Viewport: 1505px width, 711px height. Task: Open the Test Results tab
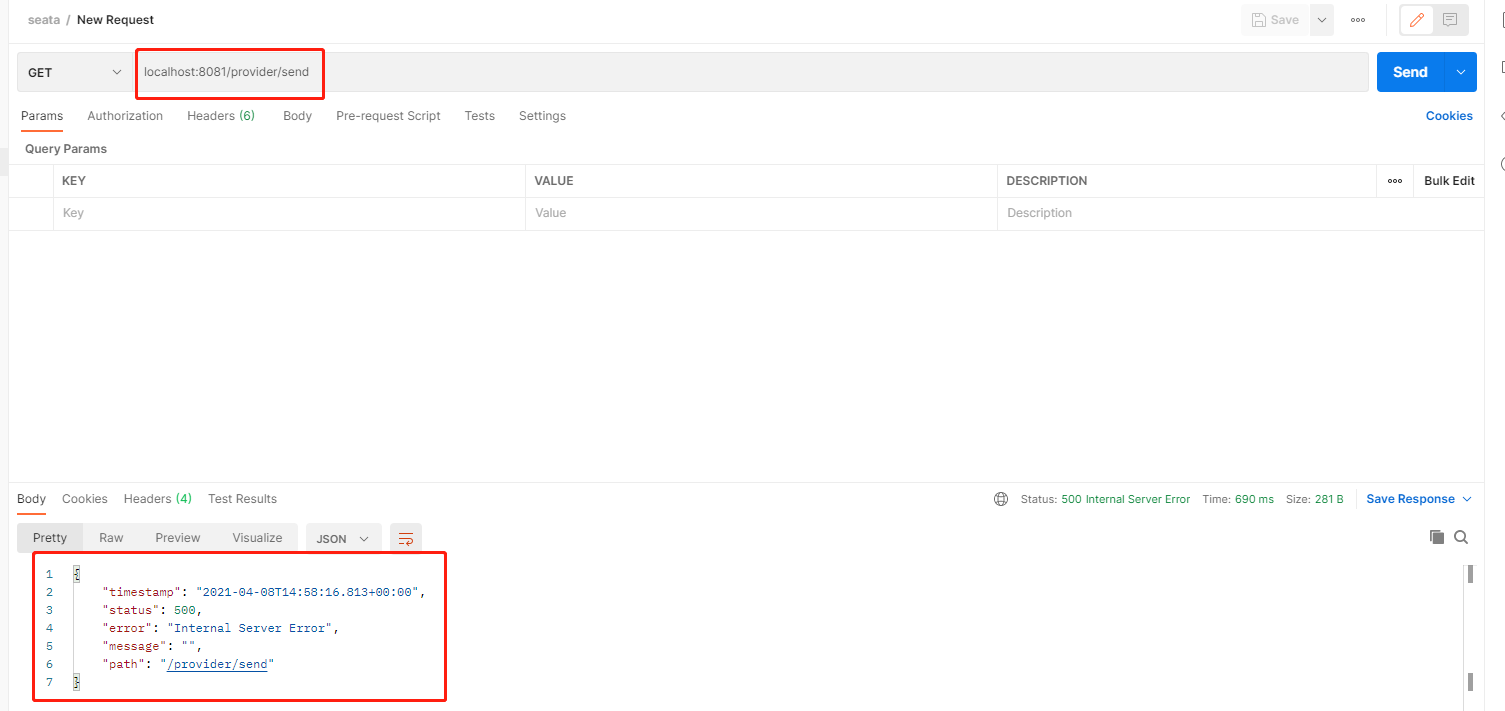(x=242, y=499)
